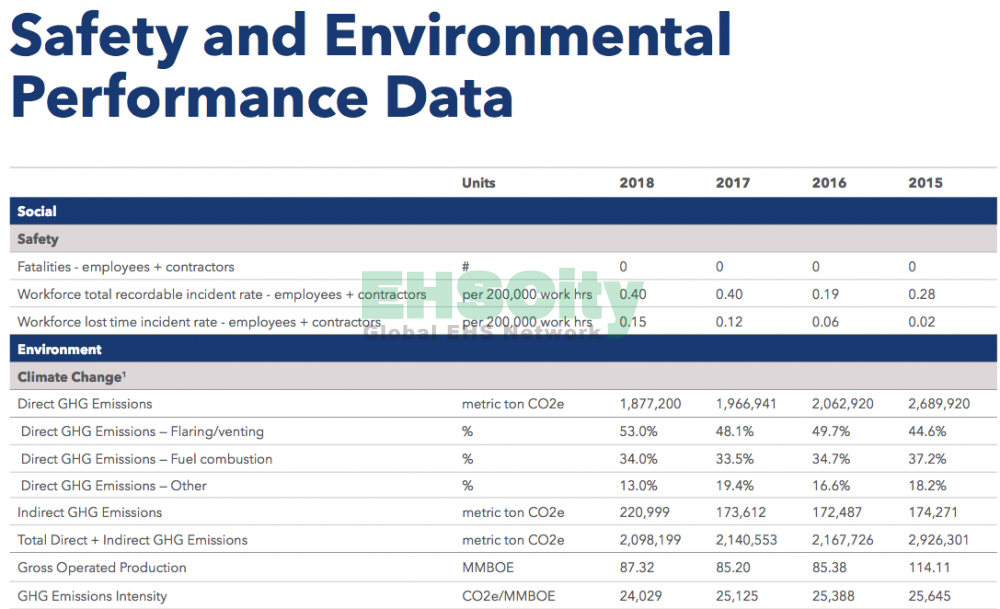Select the 2015 total emissions value 2,926,301
This screenshot has width=1000, height=609.
941,540
